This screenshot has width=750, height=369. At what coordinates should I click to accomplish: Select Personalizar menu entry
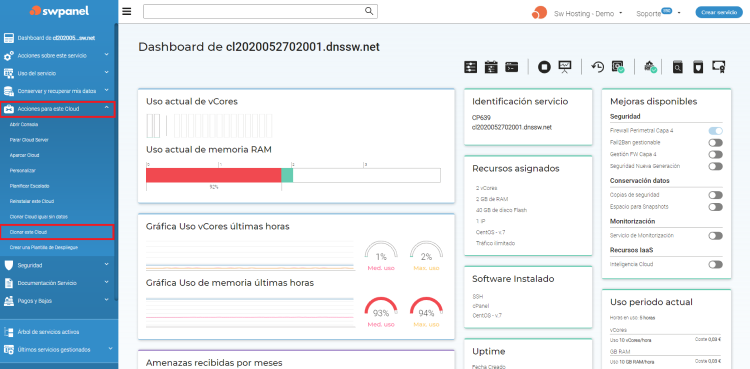pos(22,170)
